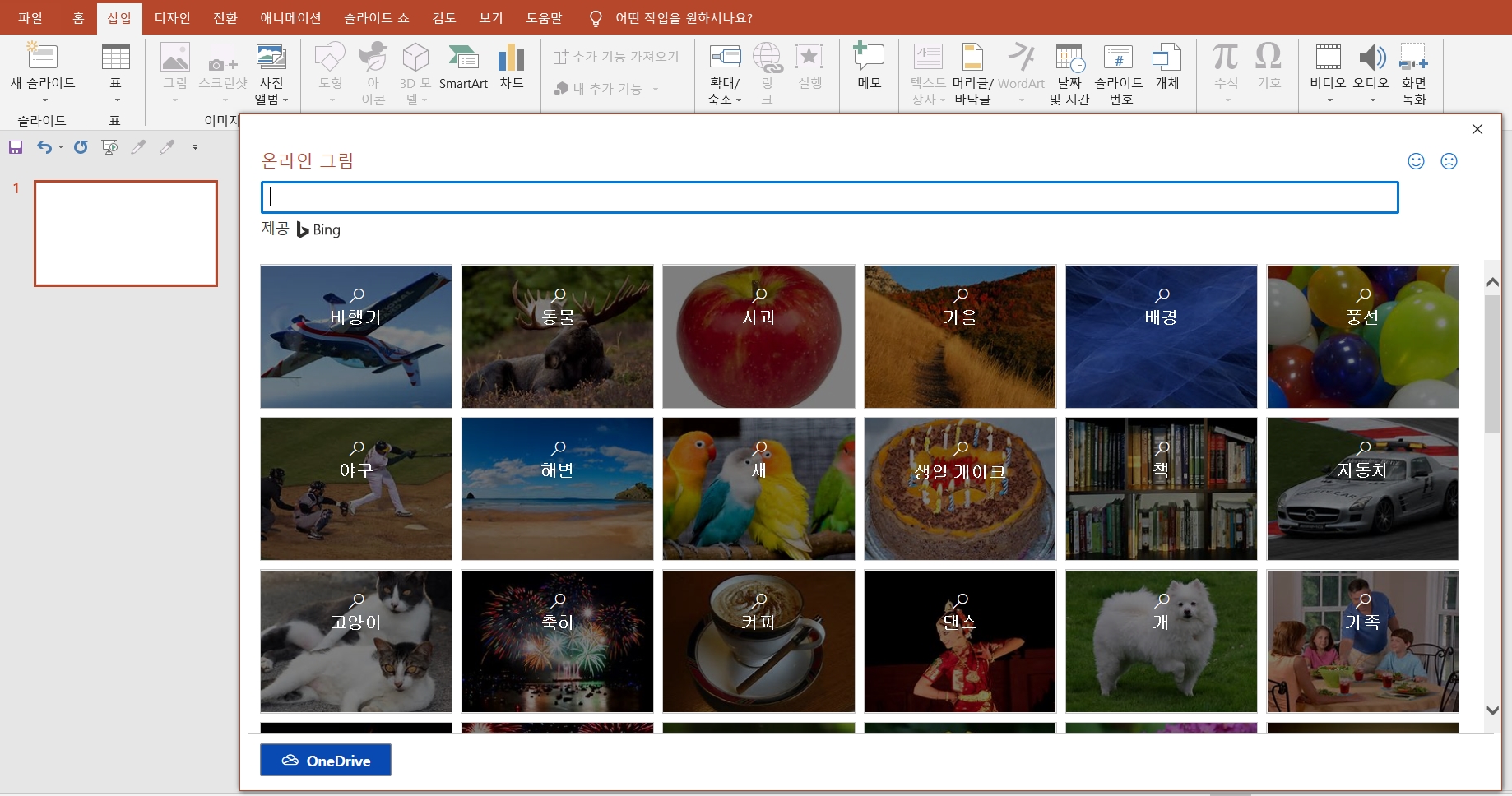Select the Background (배경) category tile
The image size is (1512, 796).
click(x=1162, y=336)
